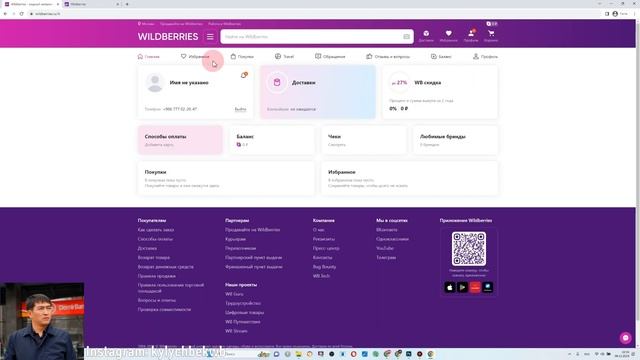
Task: Click the Выйти logout link
Action: [x=240, y=109]
